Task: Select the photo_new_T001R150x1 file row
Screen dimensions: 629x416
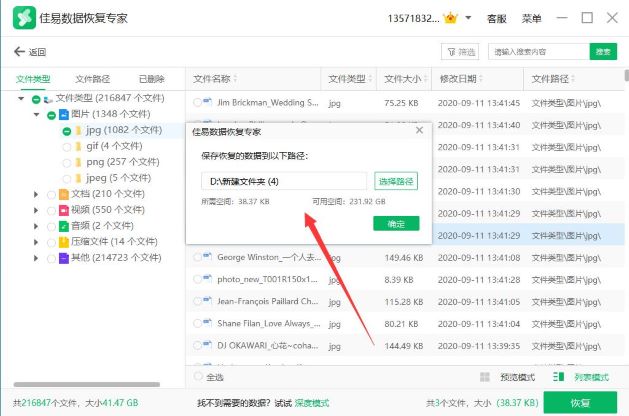Action: 406,280
